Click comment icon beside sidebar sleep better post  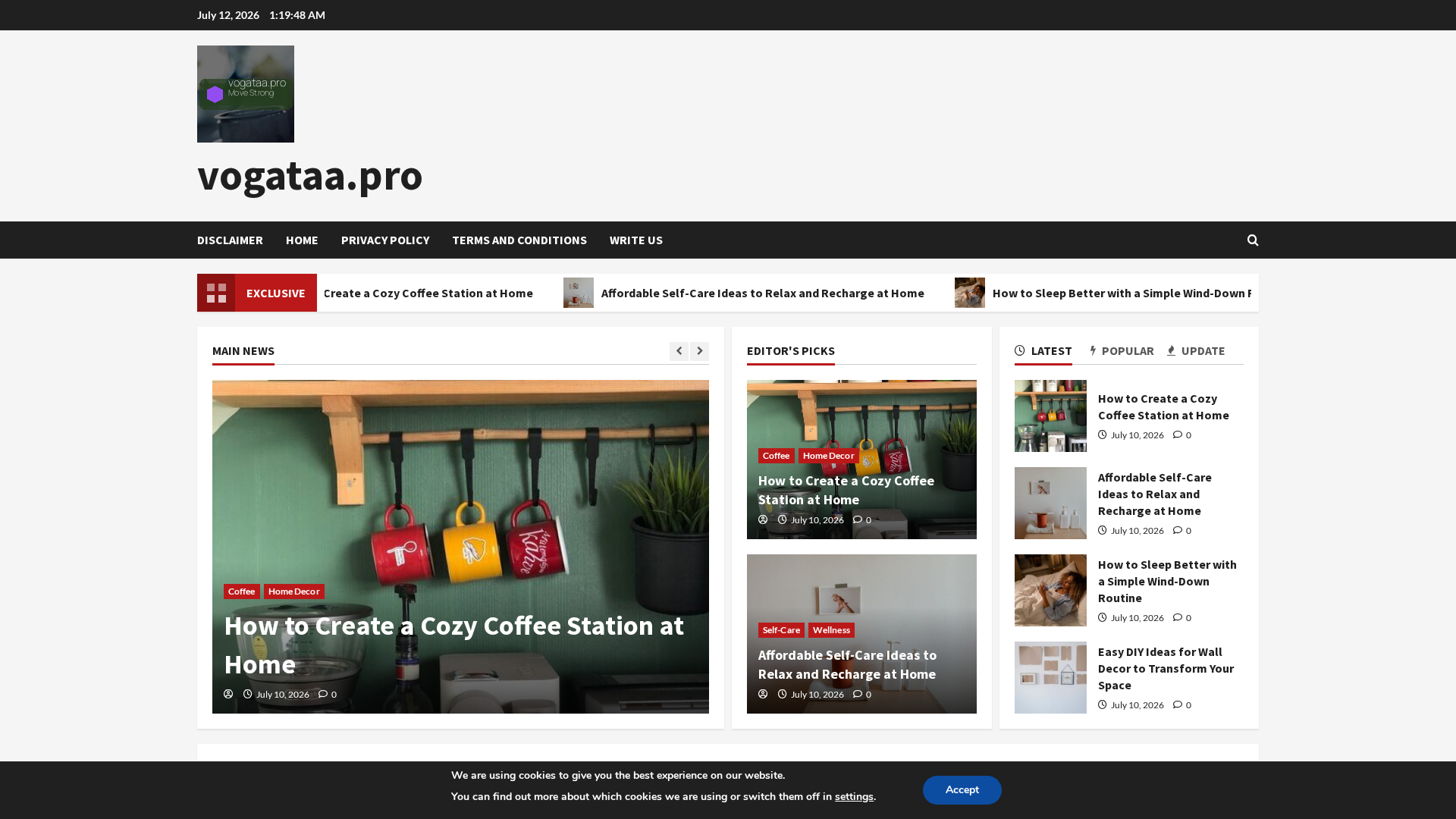(1178, 617)
